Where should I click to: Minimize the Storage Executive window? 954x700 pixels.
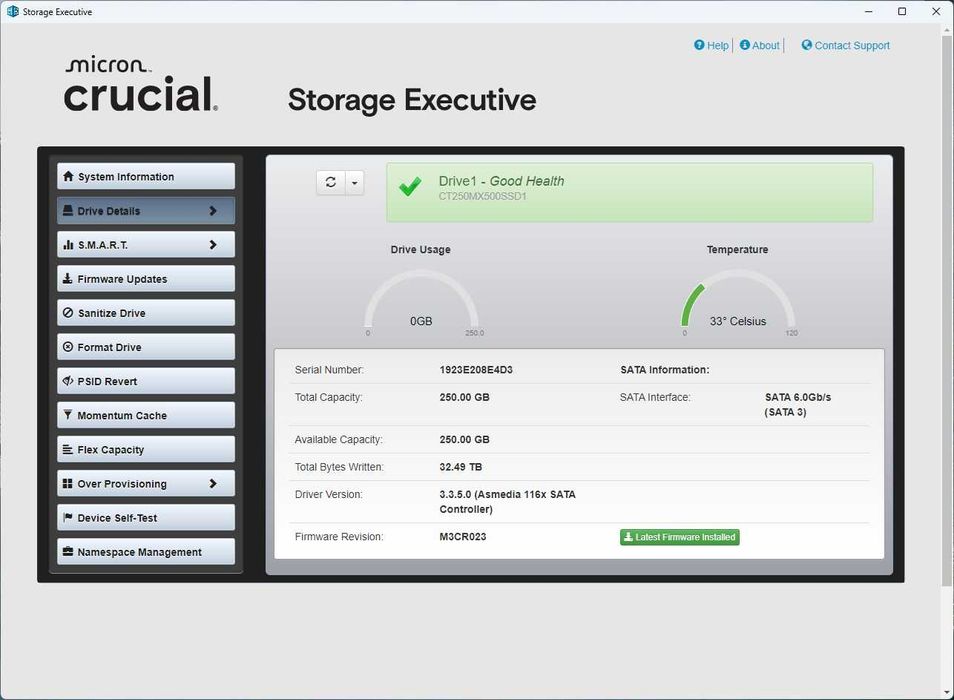[869, 12]
